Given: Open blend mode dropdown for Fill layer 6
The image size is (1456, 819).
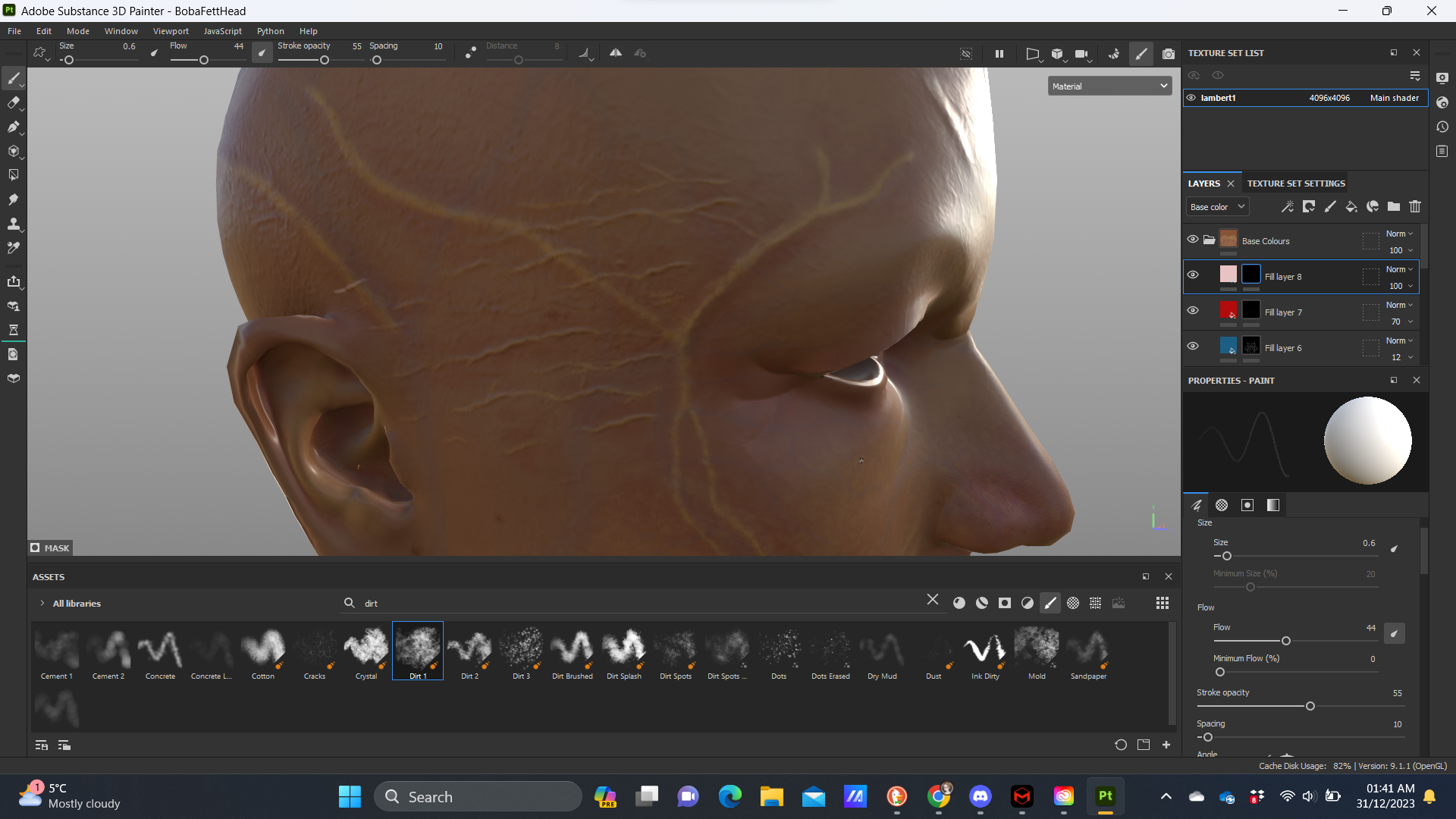Looking at the screenshot, I should 1399,340.
